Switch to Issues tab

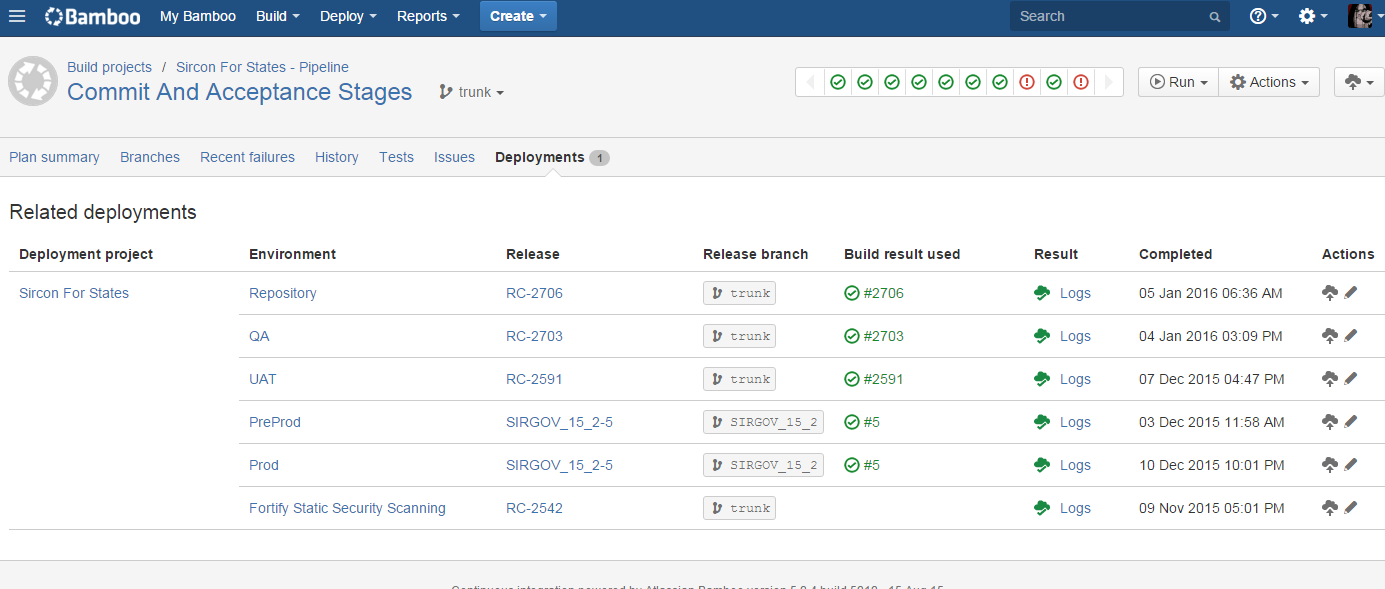(x=454, y=157)
